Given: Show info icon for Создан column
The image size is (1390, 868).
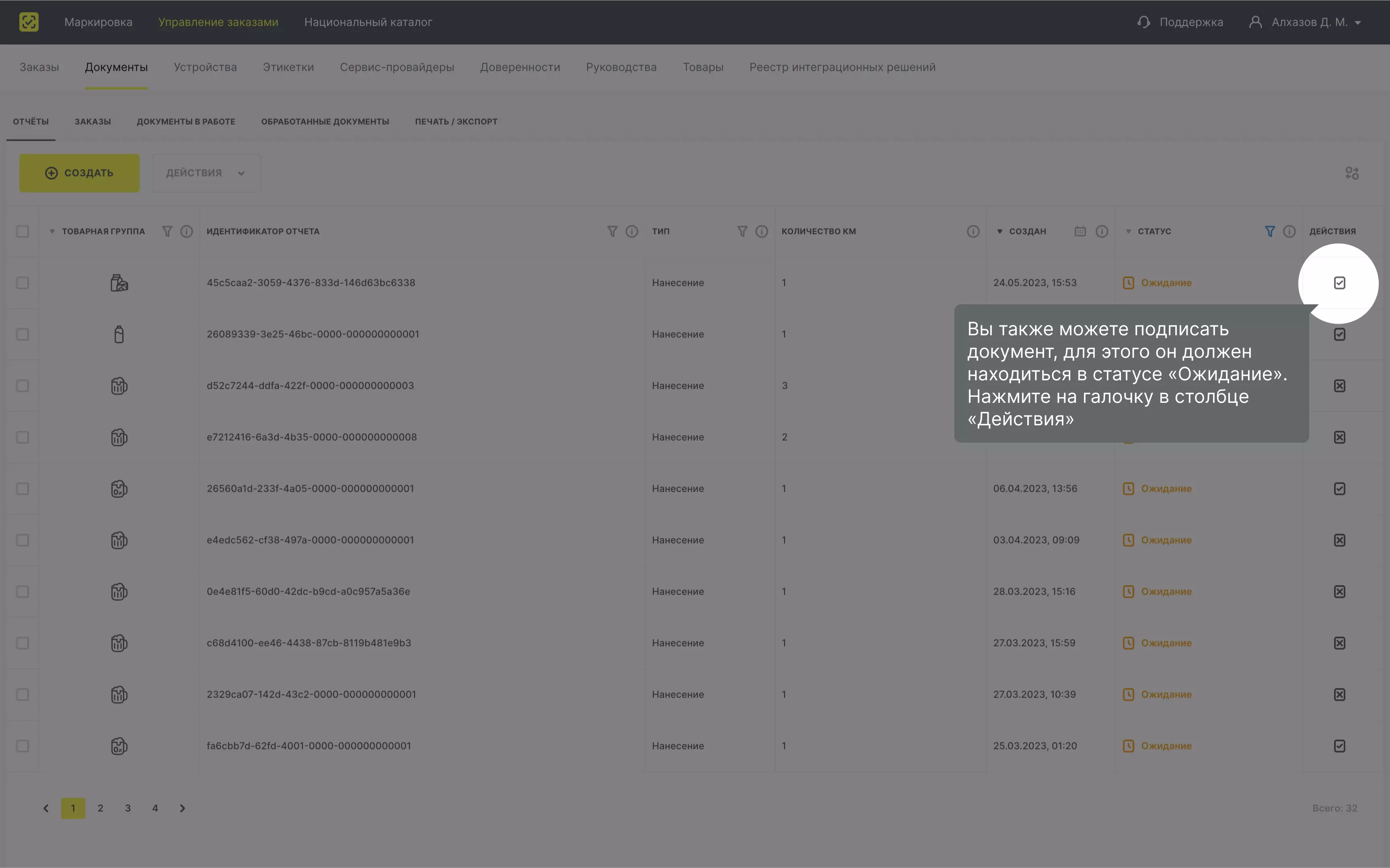Looking at the screenshot, I should click(x=1101, y=231).
